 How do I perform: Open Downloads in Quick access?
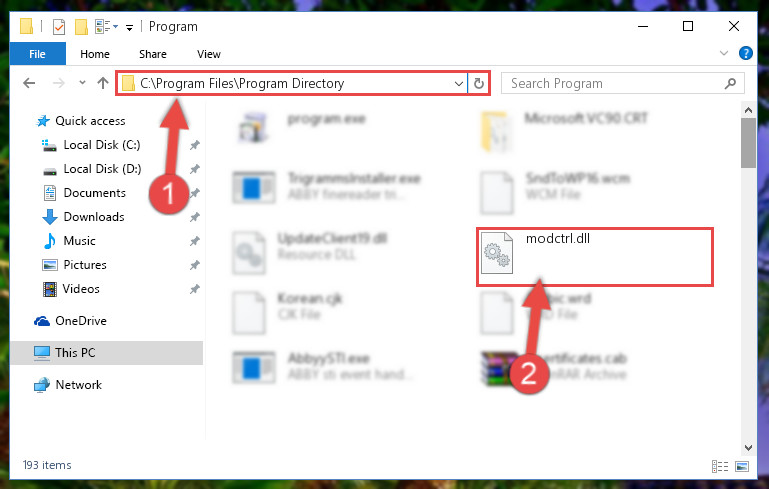click(94, 217)
